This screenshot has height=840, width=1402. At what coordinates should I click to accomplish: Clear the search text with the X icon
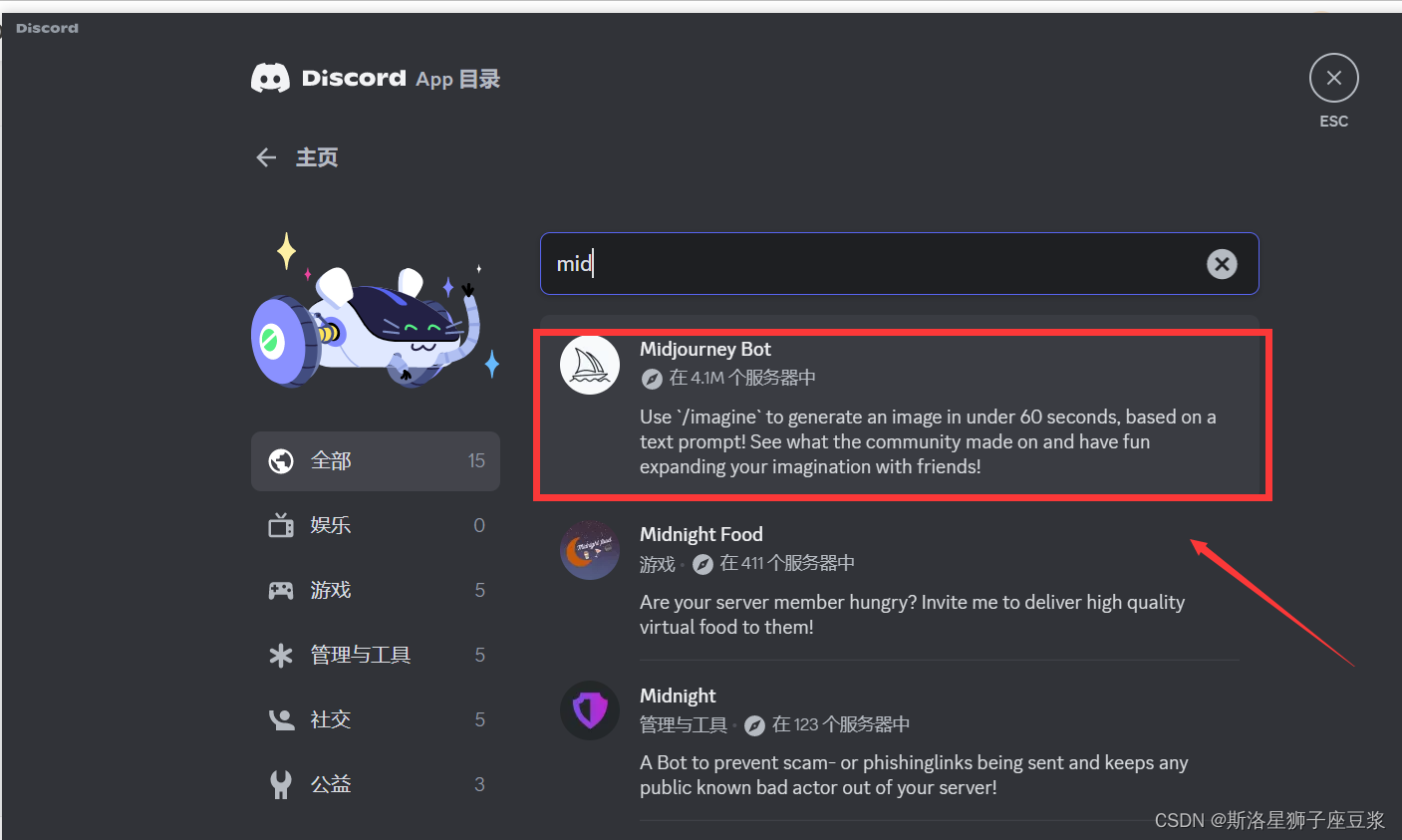coord(1222,264)
